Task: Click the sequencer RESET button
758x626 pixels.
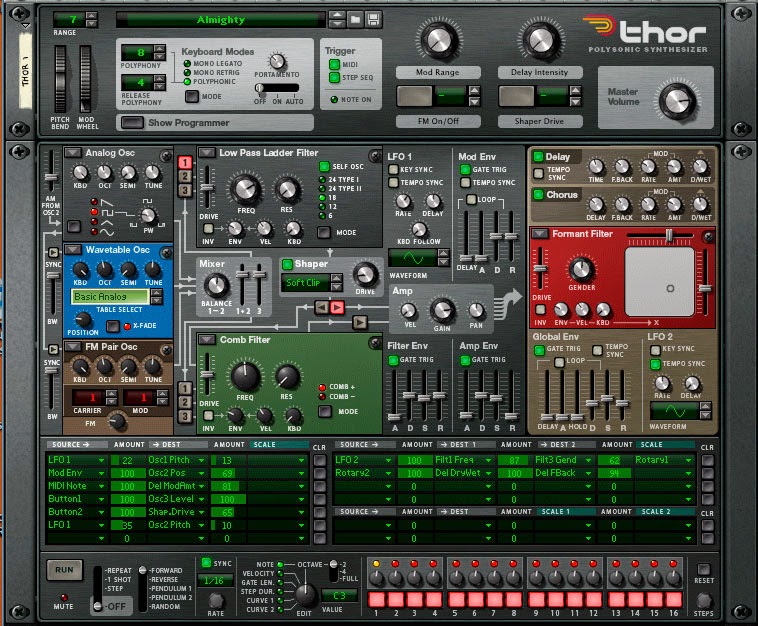Action: point(703,569)
